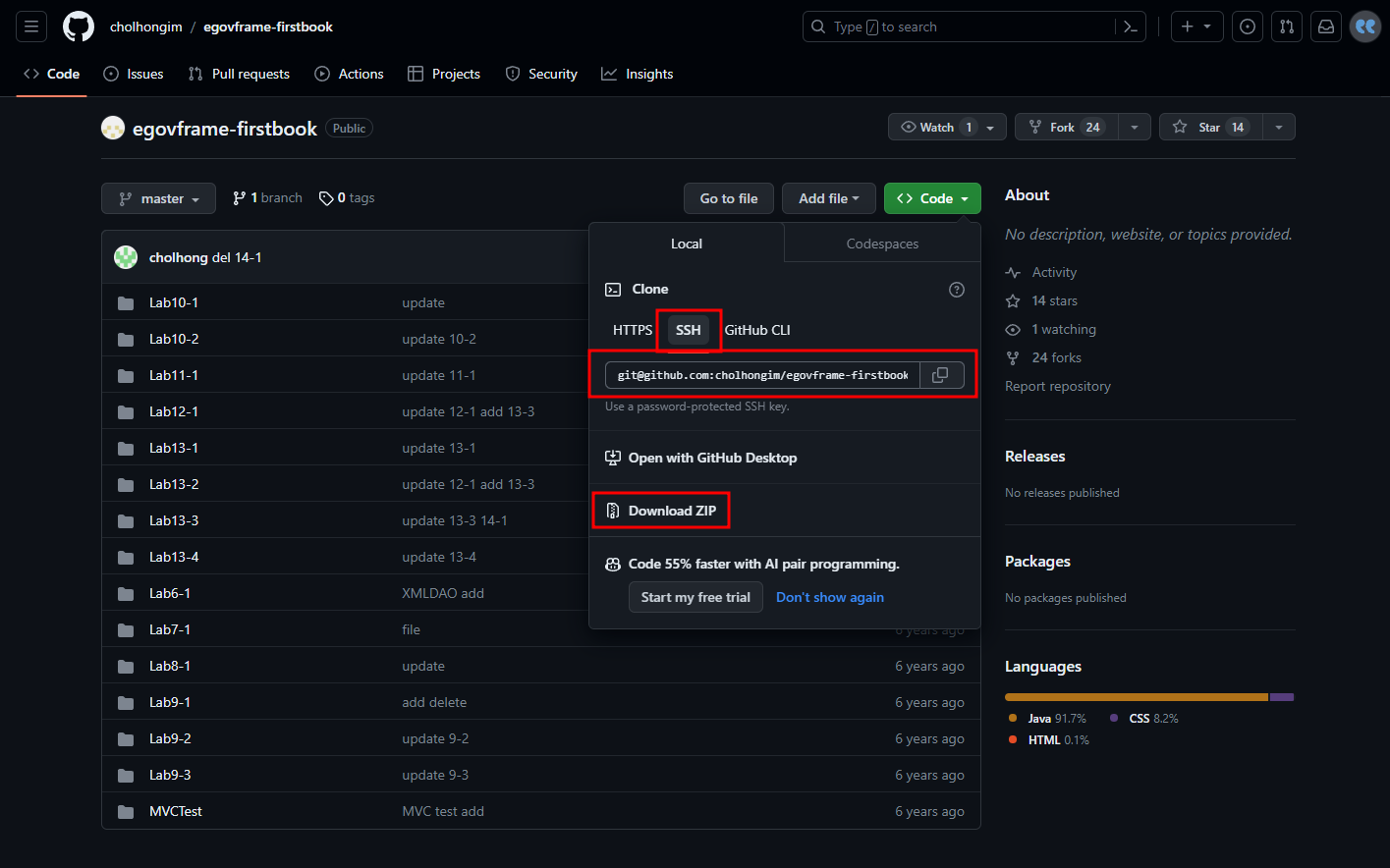Viewport: 1390px width, 868px height.
Task: Switch to the Codespaces tab
Action: [882, 244]
